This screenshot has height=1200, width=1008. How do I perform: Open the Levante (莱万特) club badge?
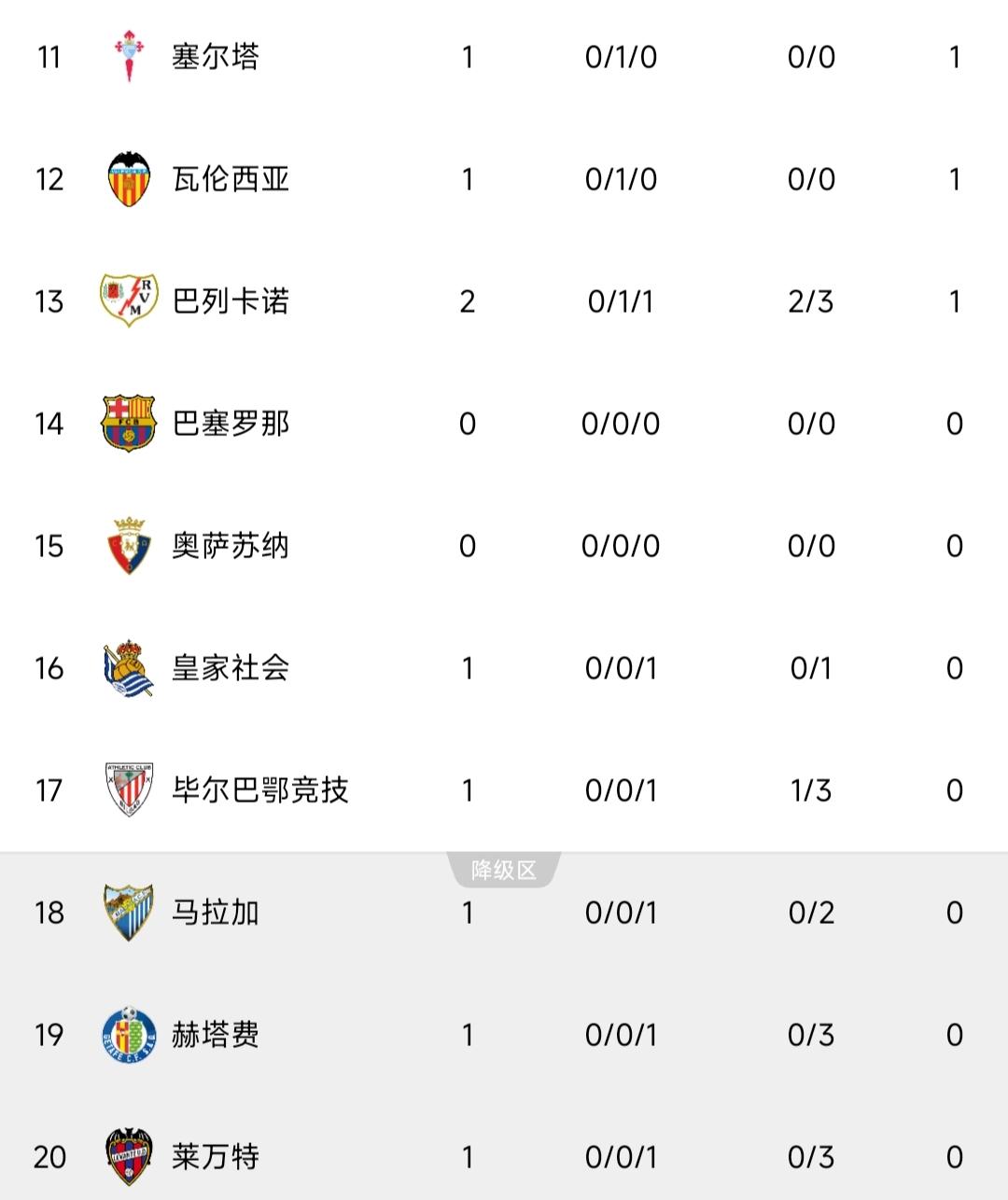coord(129,1157)
